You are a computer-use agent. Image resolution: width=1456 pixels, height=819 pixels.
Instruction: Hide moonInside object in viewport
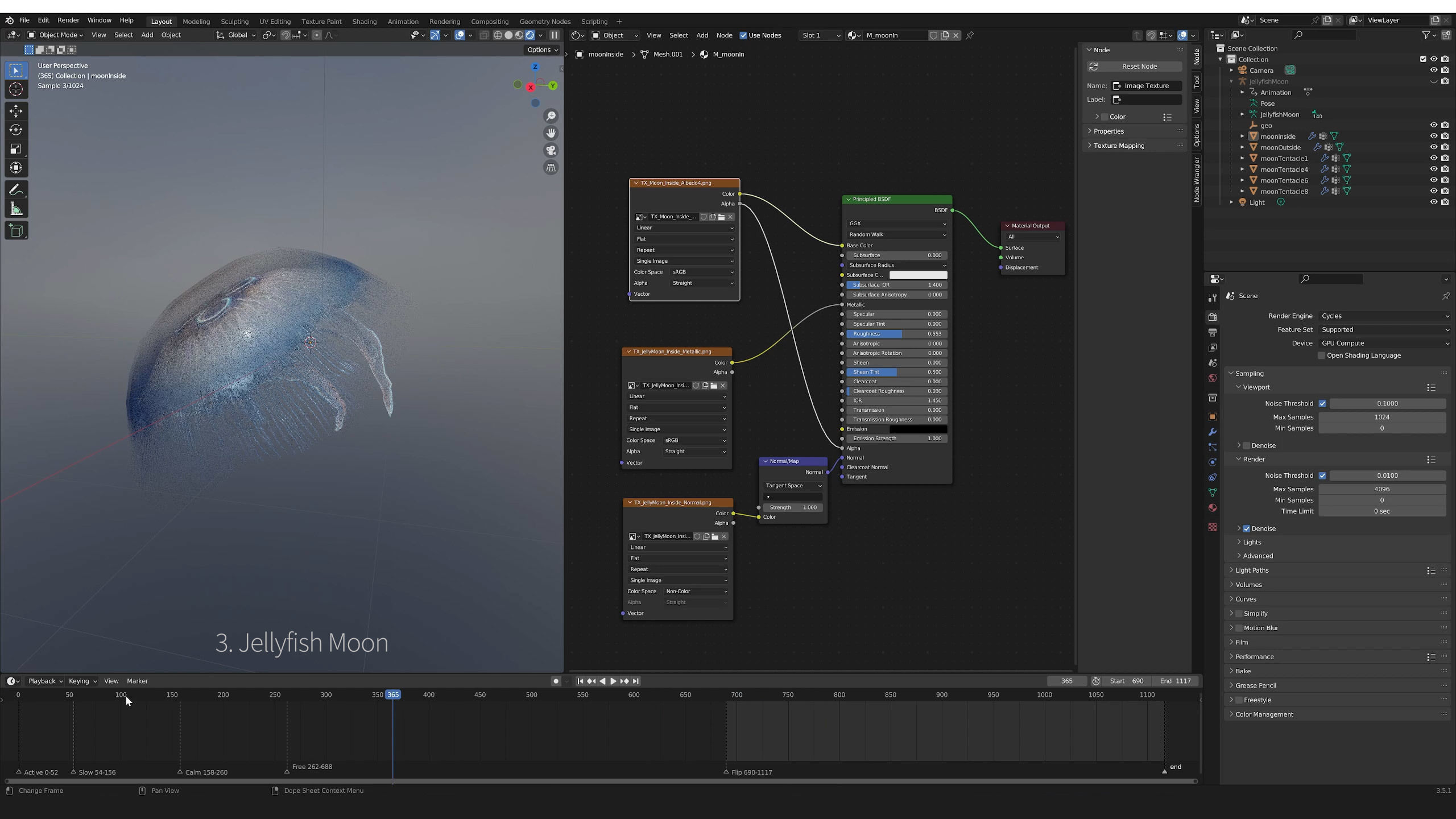click(1434, 136)
